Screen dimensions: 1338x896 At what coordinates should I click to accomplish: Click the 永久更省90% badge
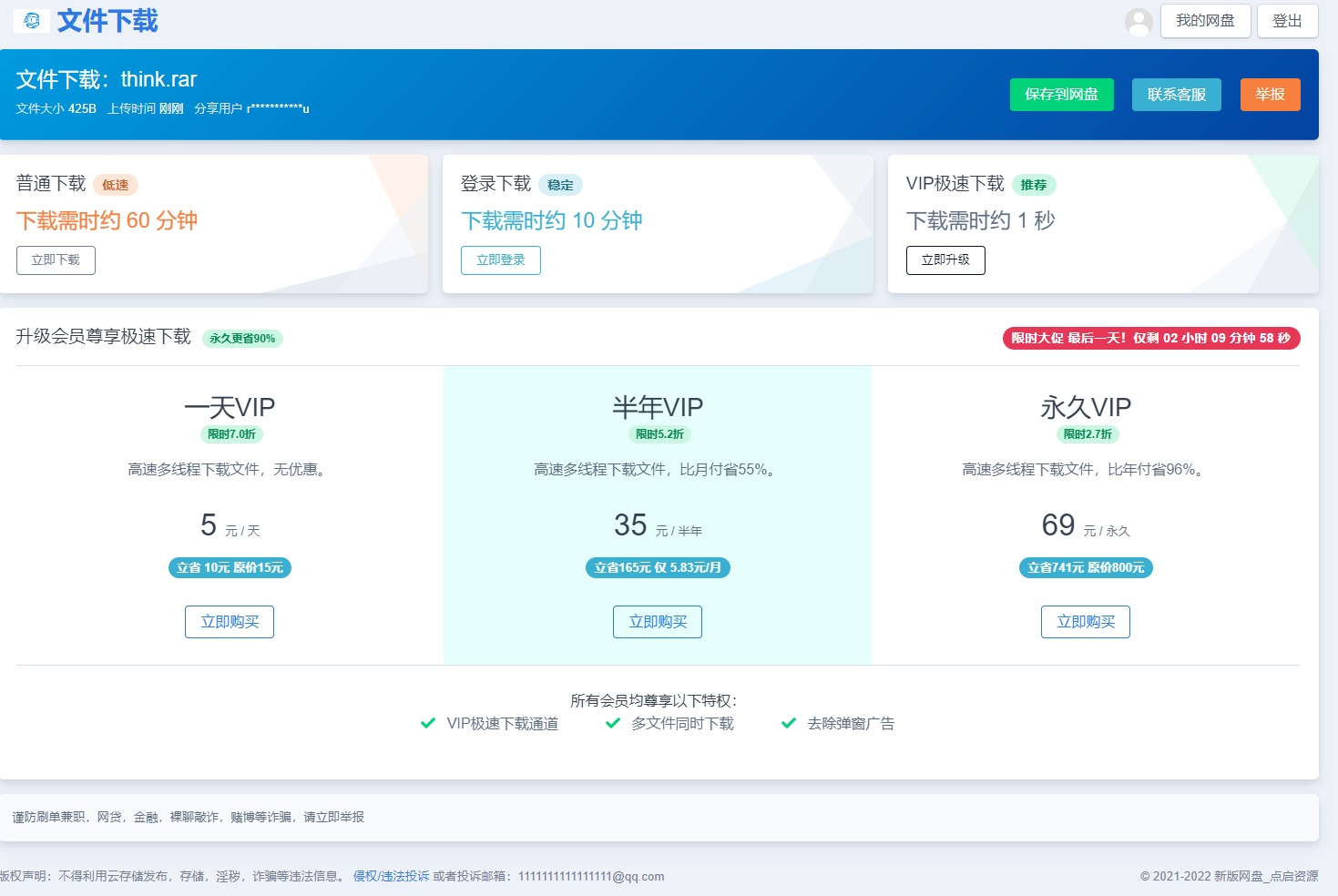(242, 339)
